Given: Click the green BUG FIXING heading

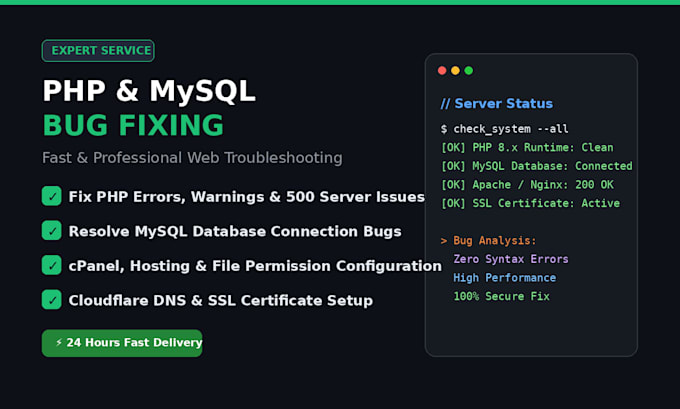Looking at the screenshot, I should (x=133, y=125).
